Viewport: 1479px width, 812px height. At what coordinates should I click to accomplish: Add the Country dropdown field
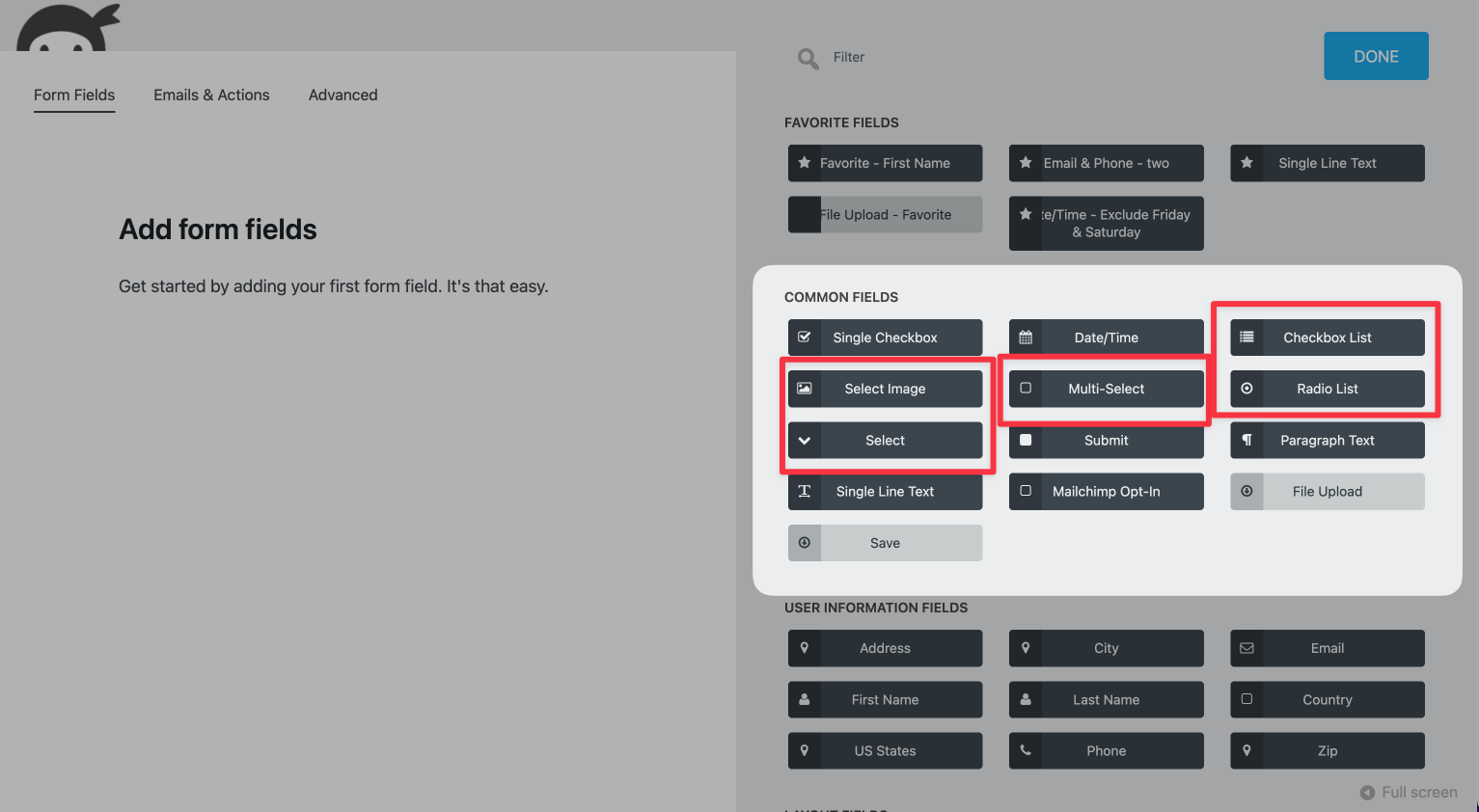[x=1327, y=699]
